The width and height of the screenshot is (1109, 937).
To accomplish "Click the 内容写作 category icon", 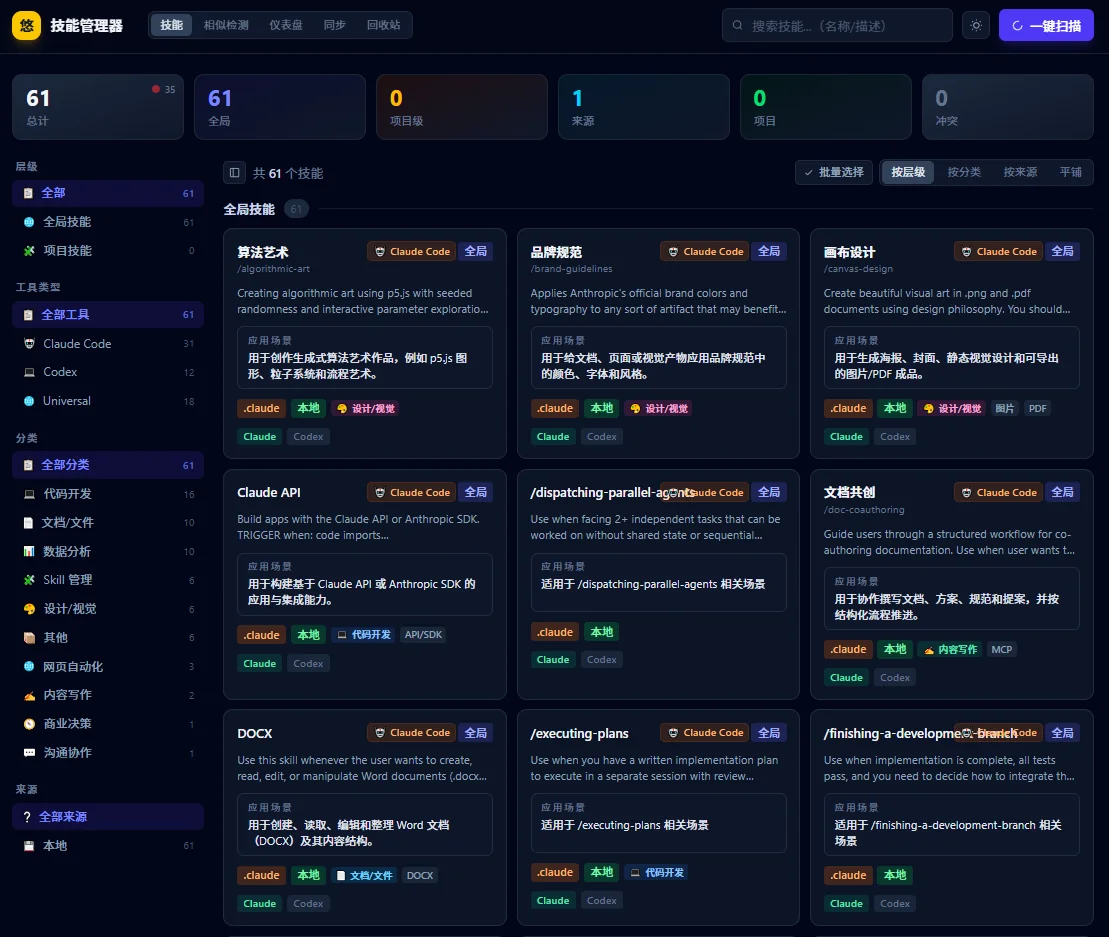I will (x=29, y=695).
